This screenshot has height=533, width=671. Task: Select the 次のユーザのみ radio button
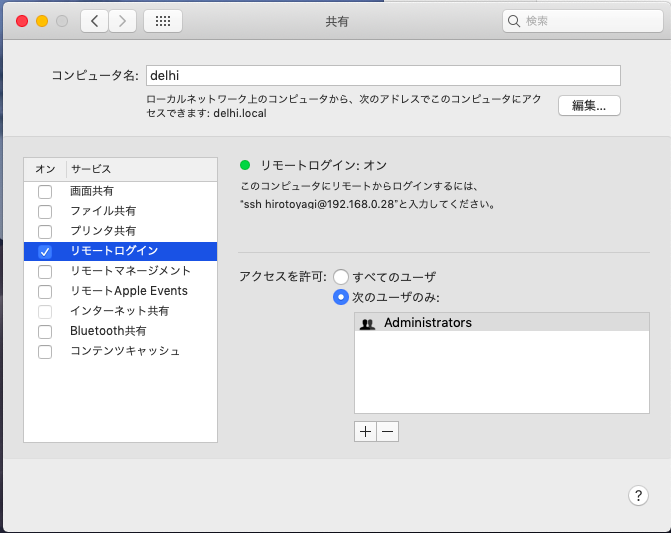[341, 297]
